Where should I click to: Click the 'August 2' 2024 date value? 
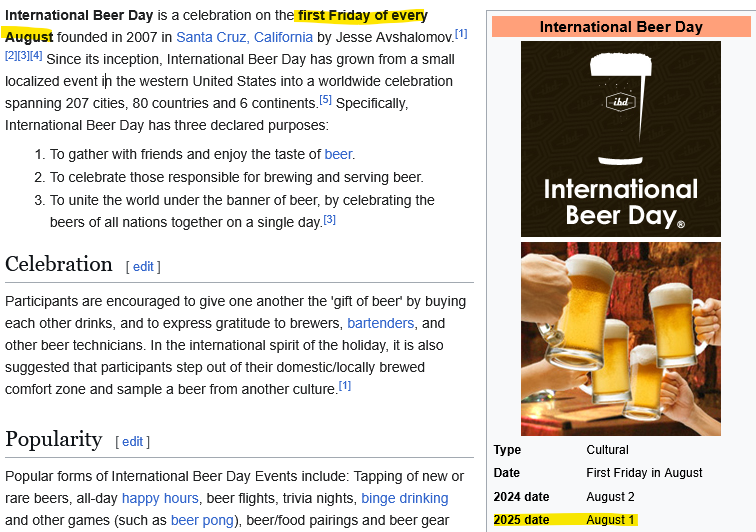610,496
